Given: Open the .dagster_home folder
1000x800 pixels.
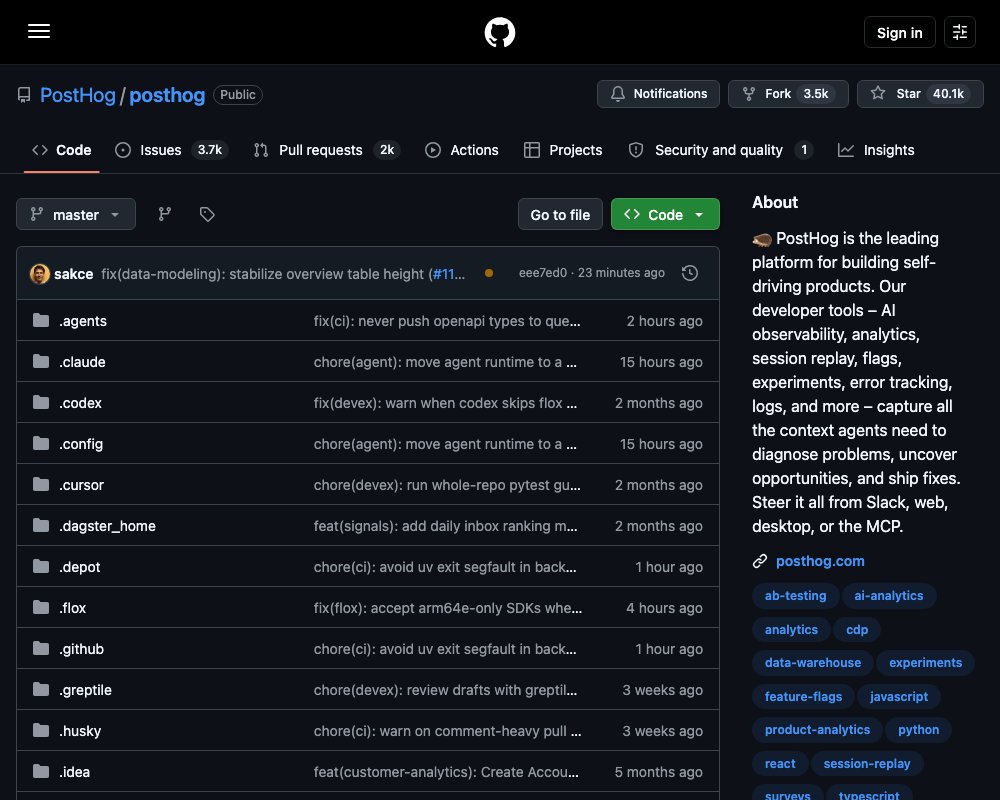Looking at the screenshot, I should pos(107,526).
